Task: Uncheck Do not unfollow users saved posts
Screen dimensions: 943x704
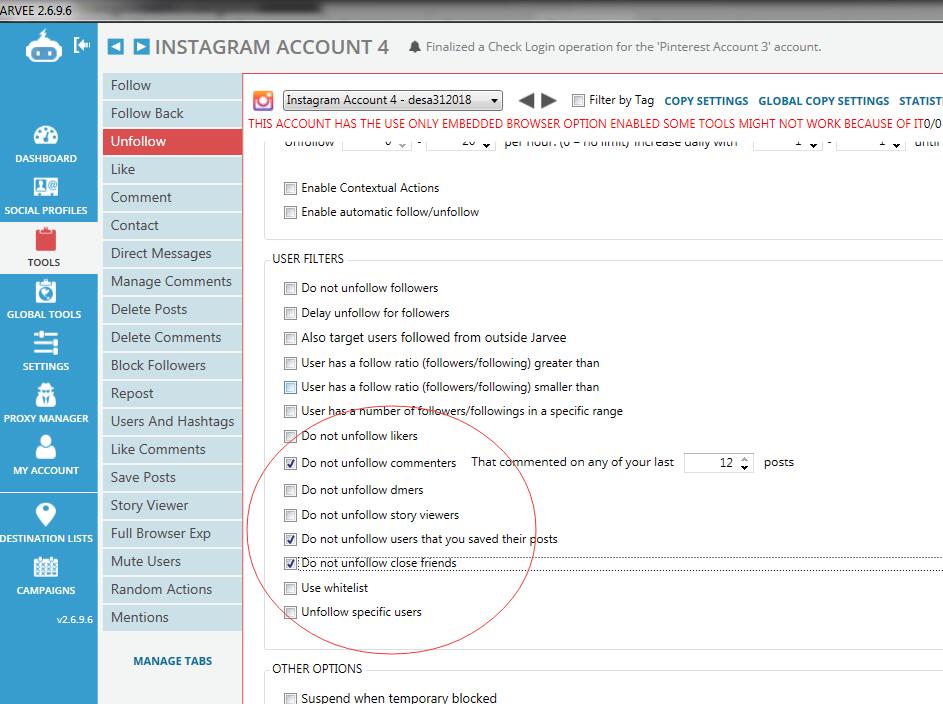Action: (290, 539)
